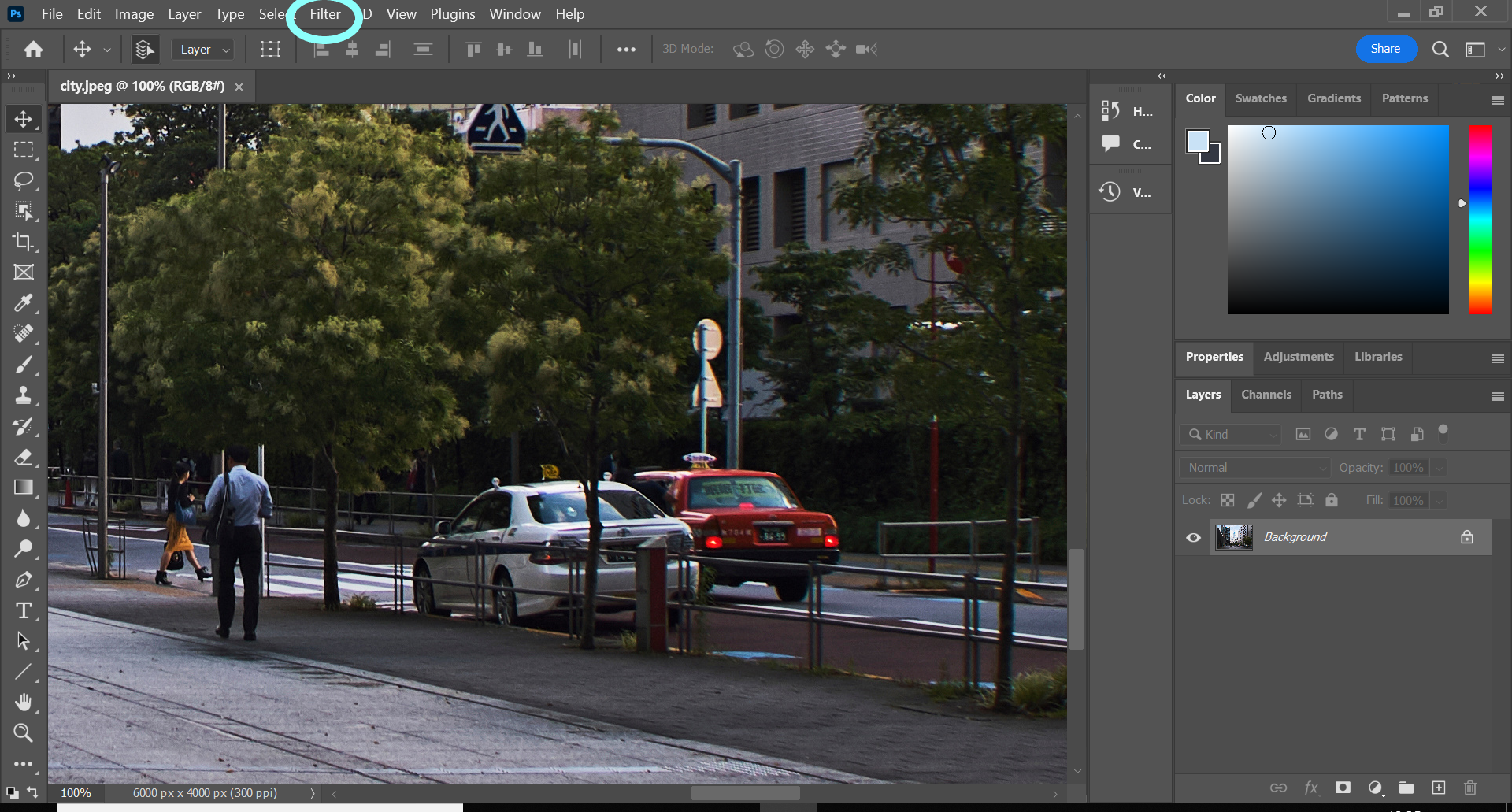Viewport: 1512px width, 812px height.
Task: Delete the selected layer
Action: click(1470, 788)
